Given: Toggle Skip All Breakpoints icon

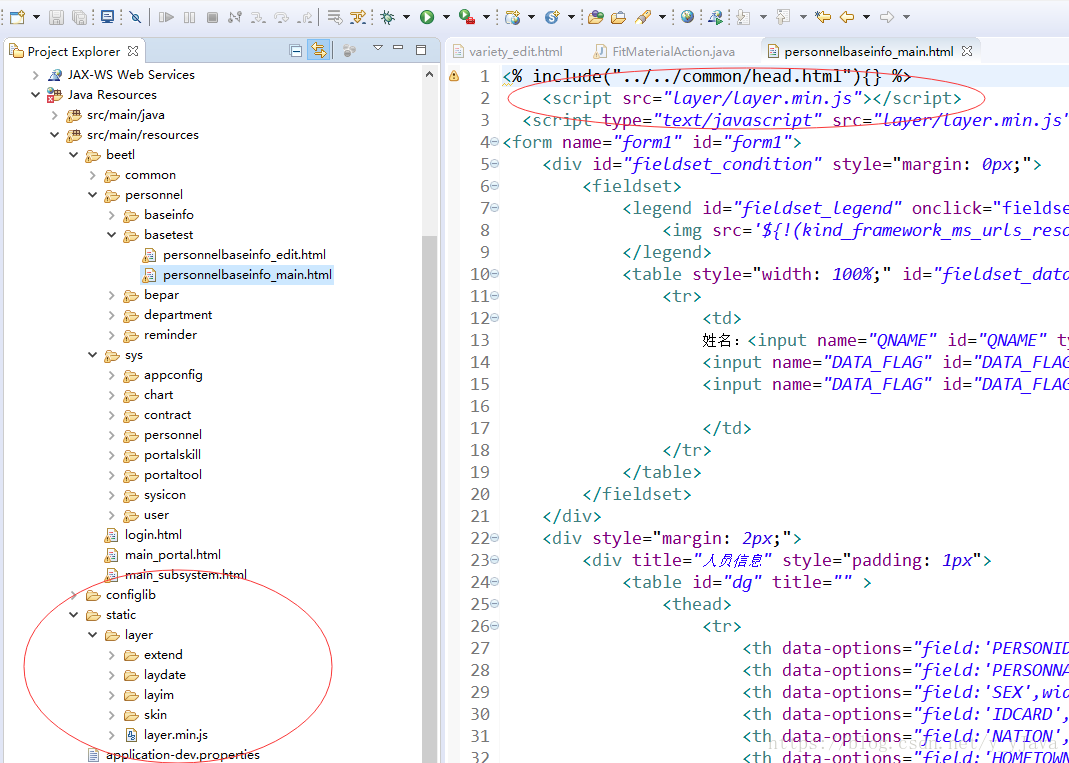Looking at the screenshot, I should pos(135,16).
